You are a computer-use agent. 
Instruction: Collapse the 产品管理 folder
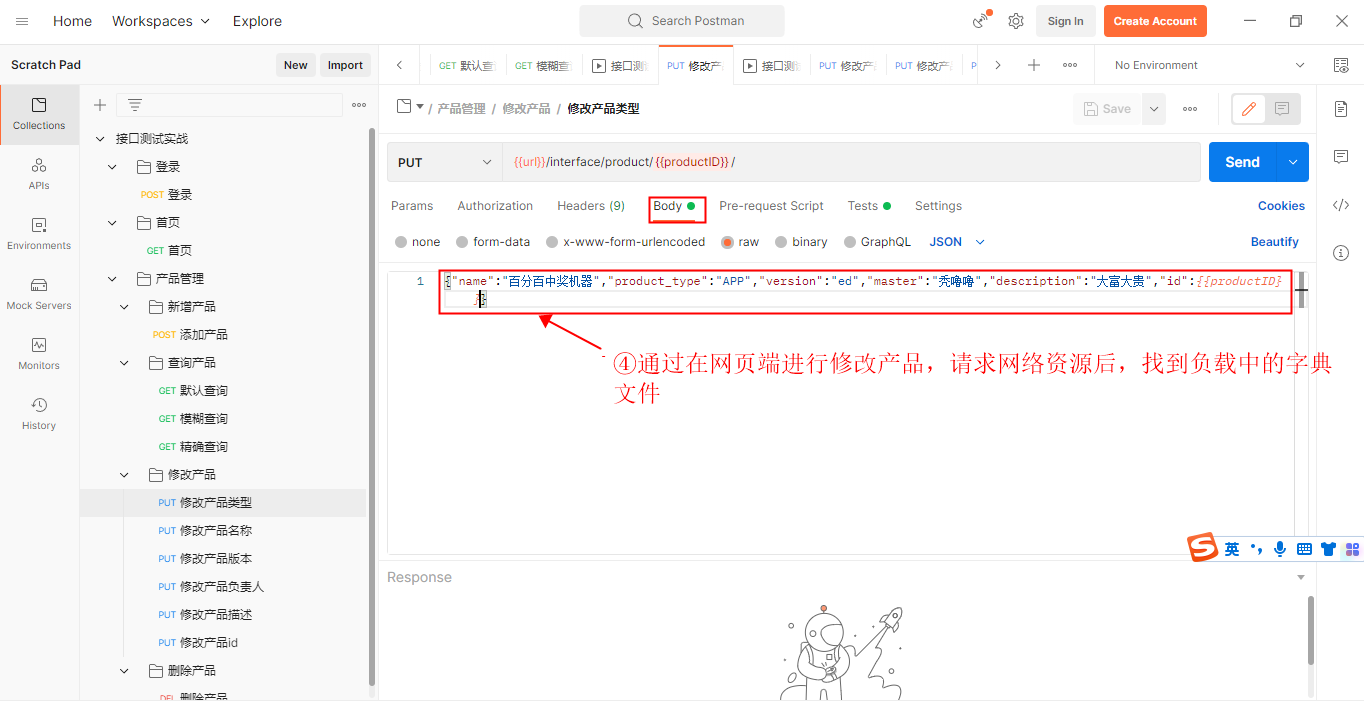click(x=112, y=279)
